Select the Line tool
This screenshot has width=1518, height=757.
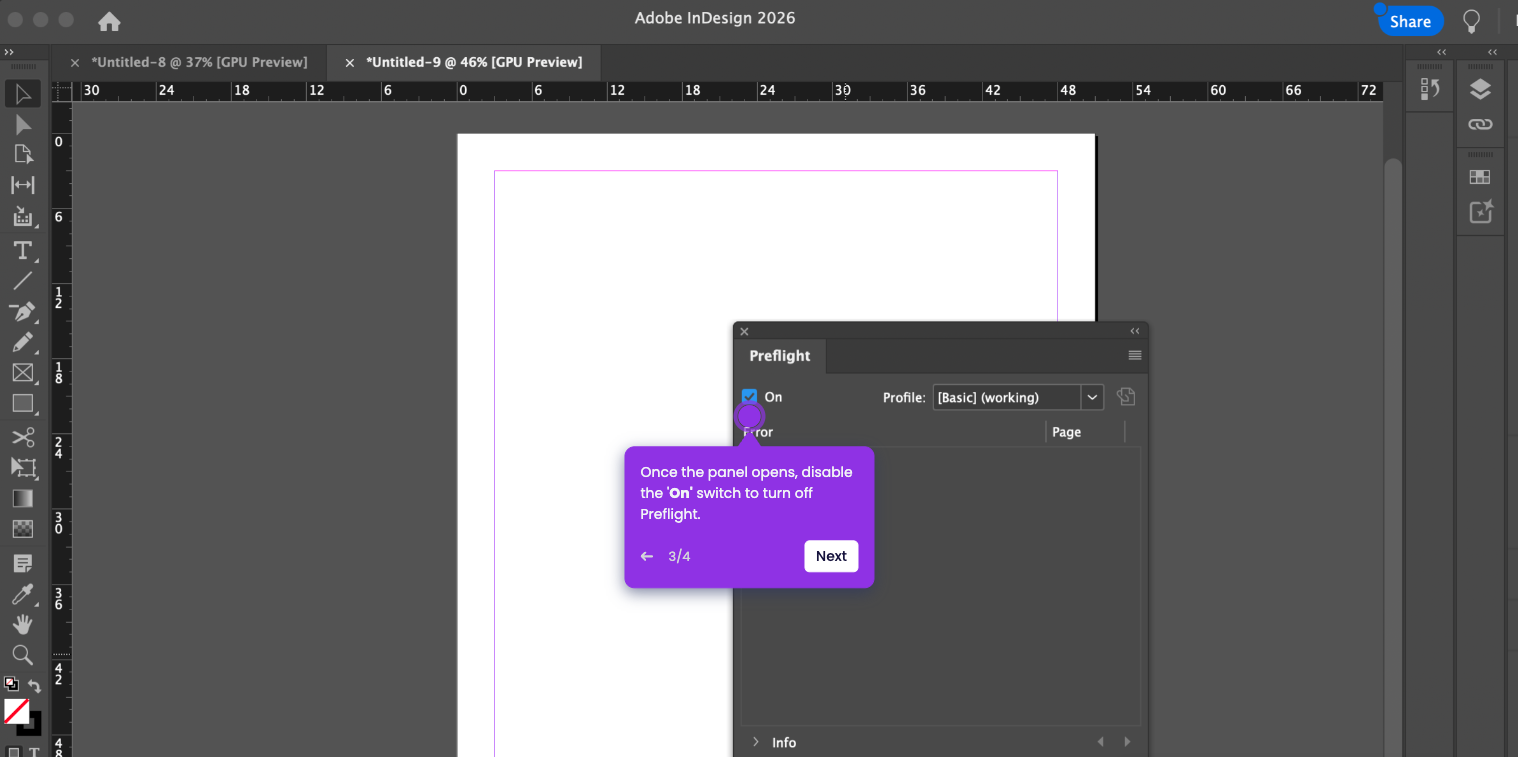pos(22,281)
